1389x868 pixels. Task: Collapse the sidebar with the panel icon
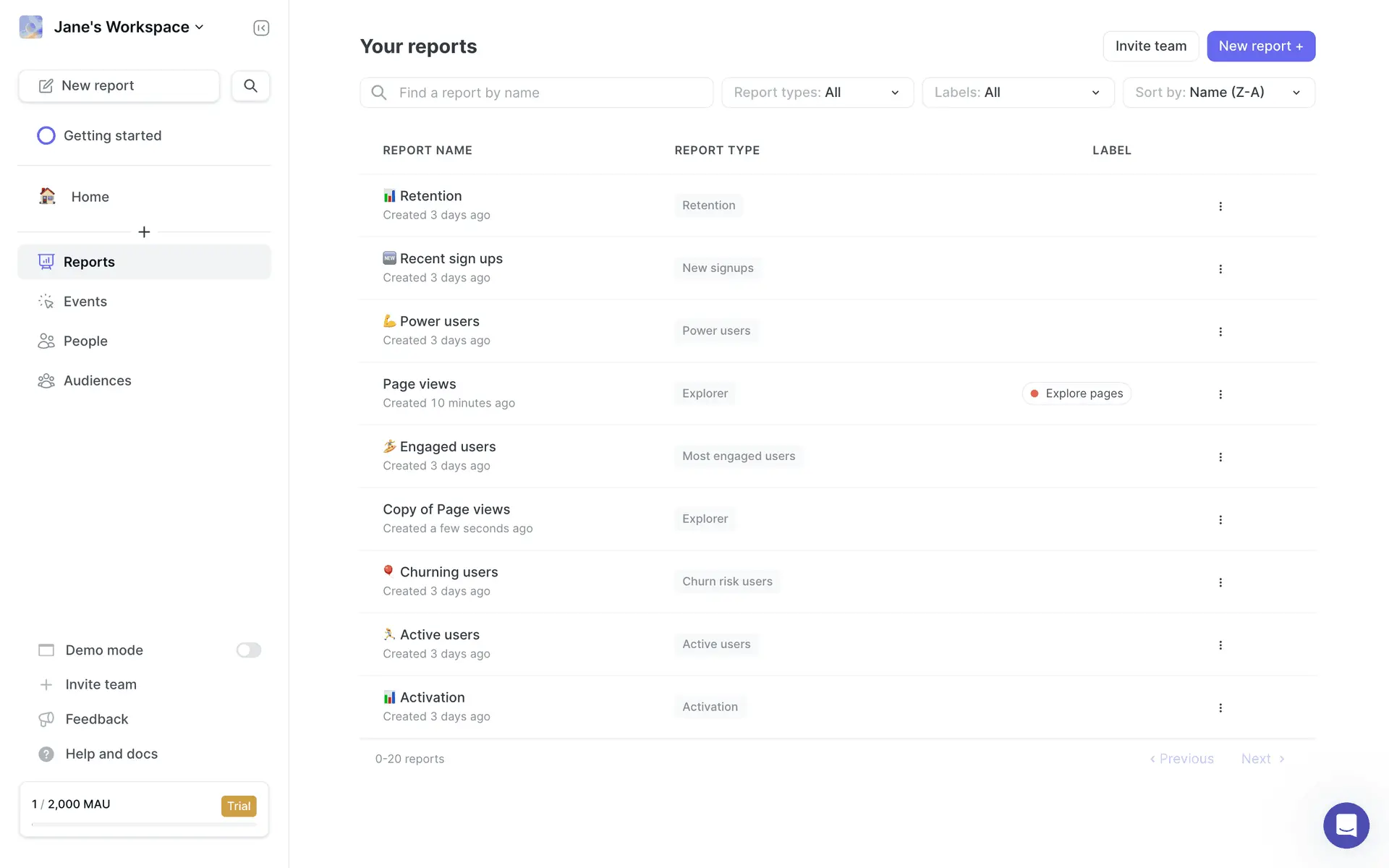(261, 27)
